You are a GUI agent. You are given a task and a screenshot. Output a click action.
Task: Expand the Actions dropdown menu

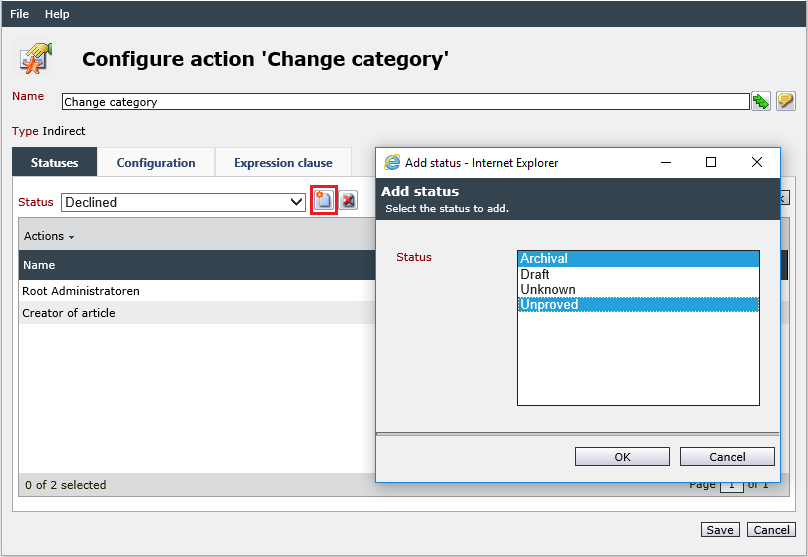[x=49, y=236]
